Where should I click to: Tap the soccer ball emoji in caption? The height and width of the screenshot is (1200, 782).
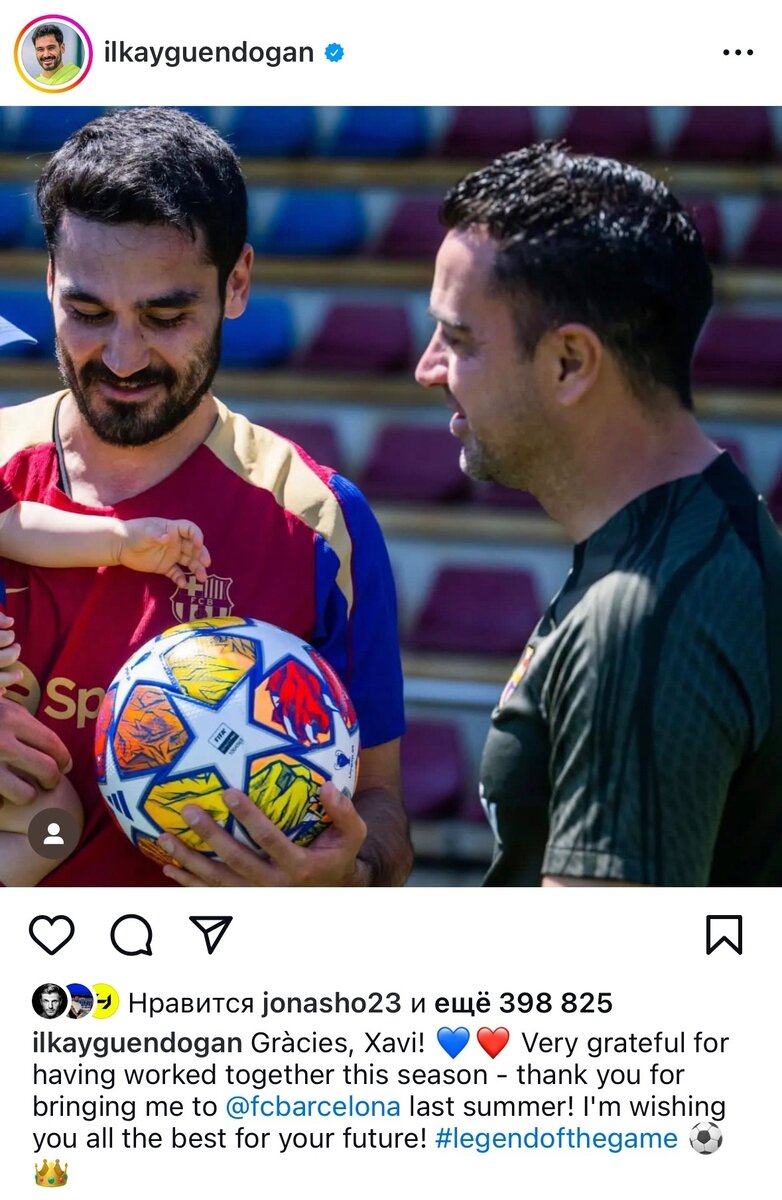[706, 1139]
